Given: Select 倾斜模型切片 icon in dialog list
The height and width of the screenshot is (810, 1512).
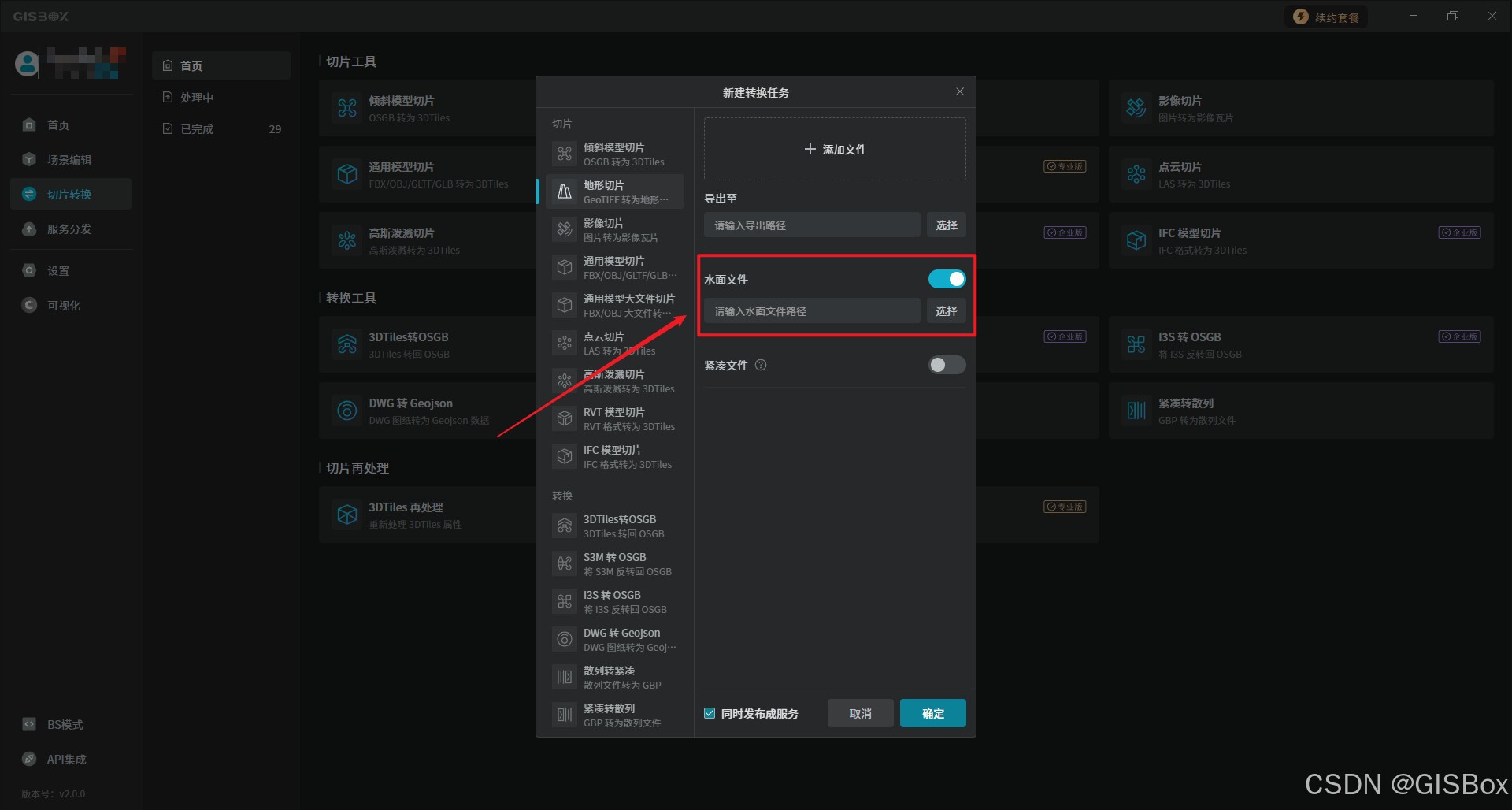Looking at the screenshot, I should (x=565, y=154).
